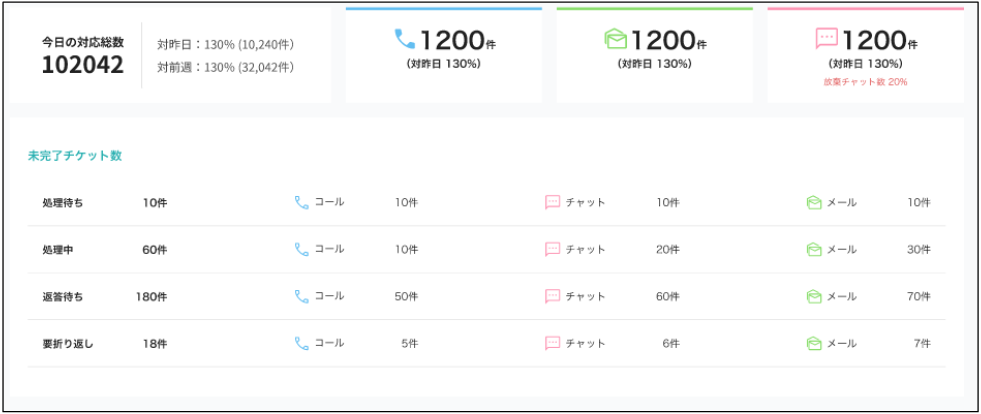
Task: Select the 返答待ち 180件 count
Action: pos(152,296)
